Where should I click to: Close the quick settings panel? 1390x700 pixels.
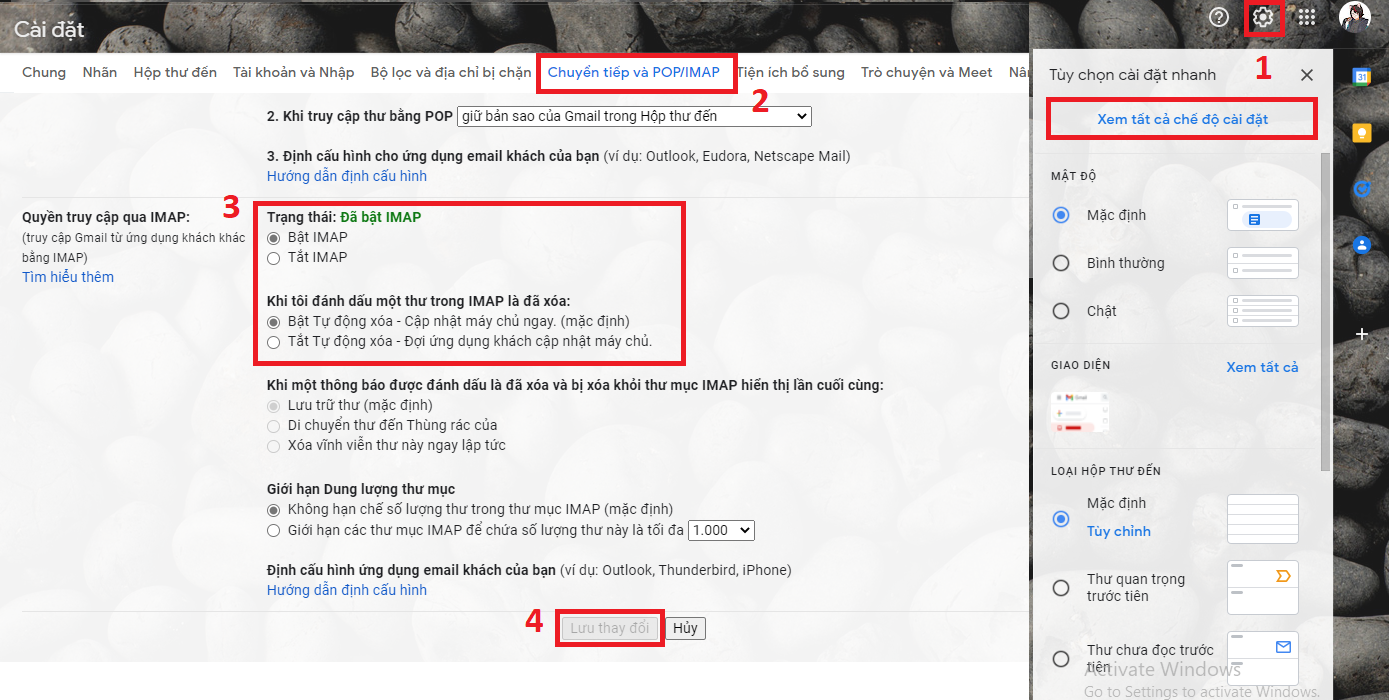coord(1307,75)
